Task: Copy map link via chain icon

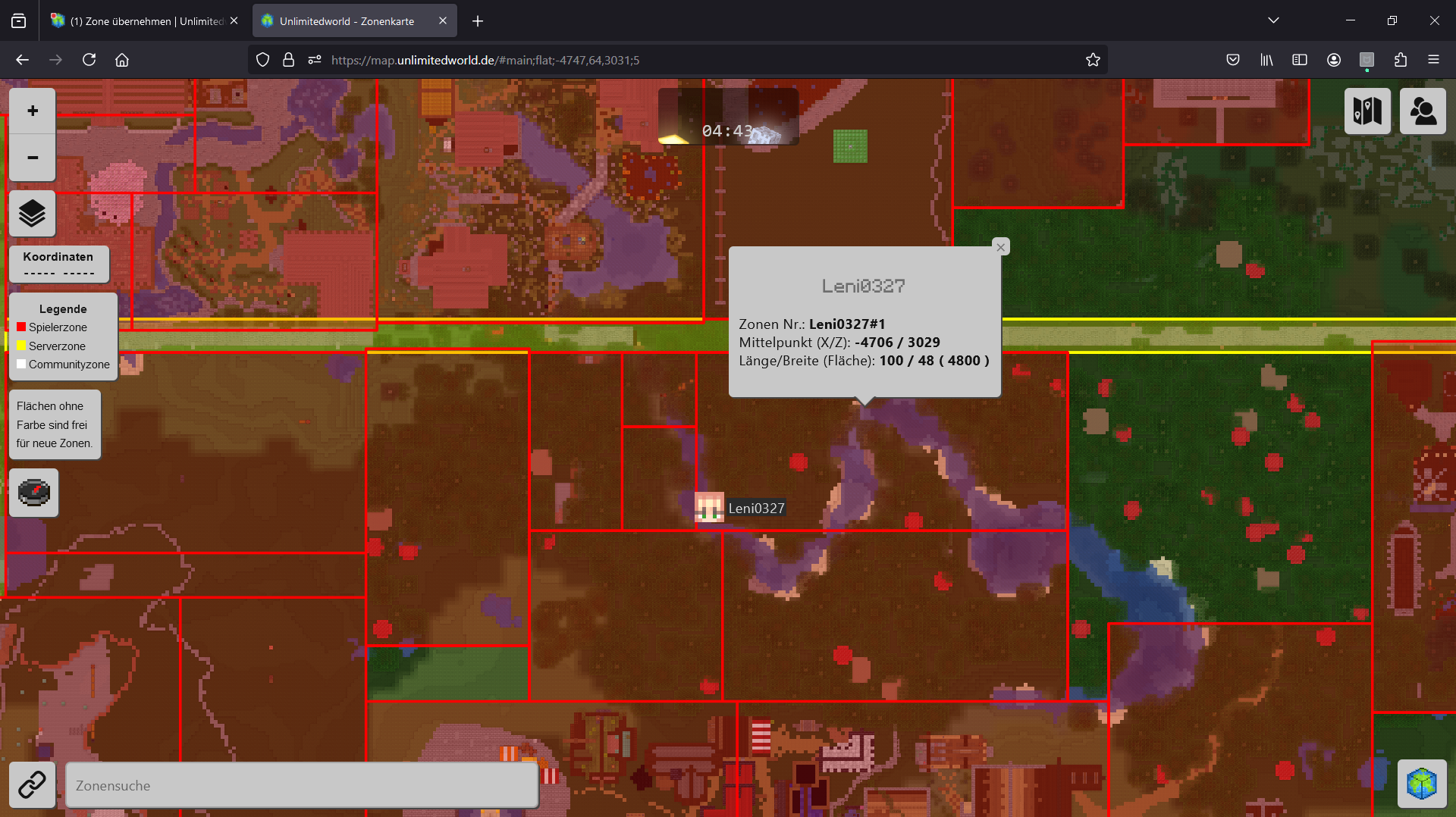Action: tap(32, 785)
